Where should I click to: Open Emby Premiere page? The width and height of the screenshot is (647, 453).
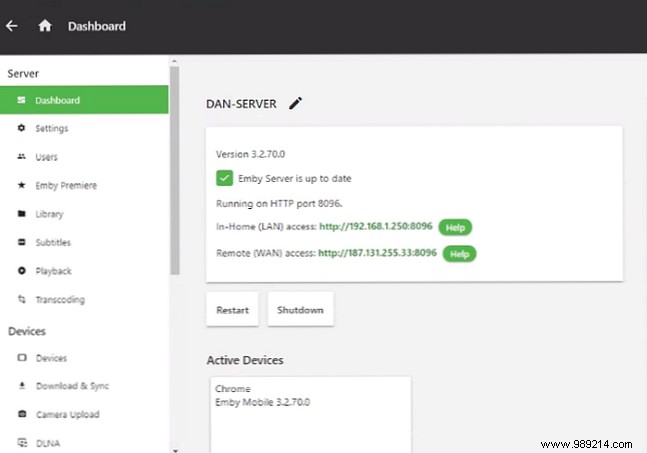pos(84,185)
